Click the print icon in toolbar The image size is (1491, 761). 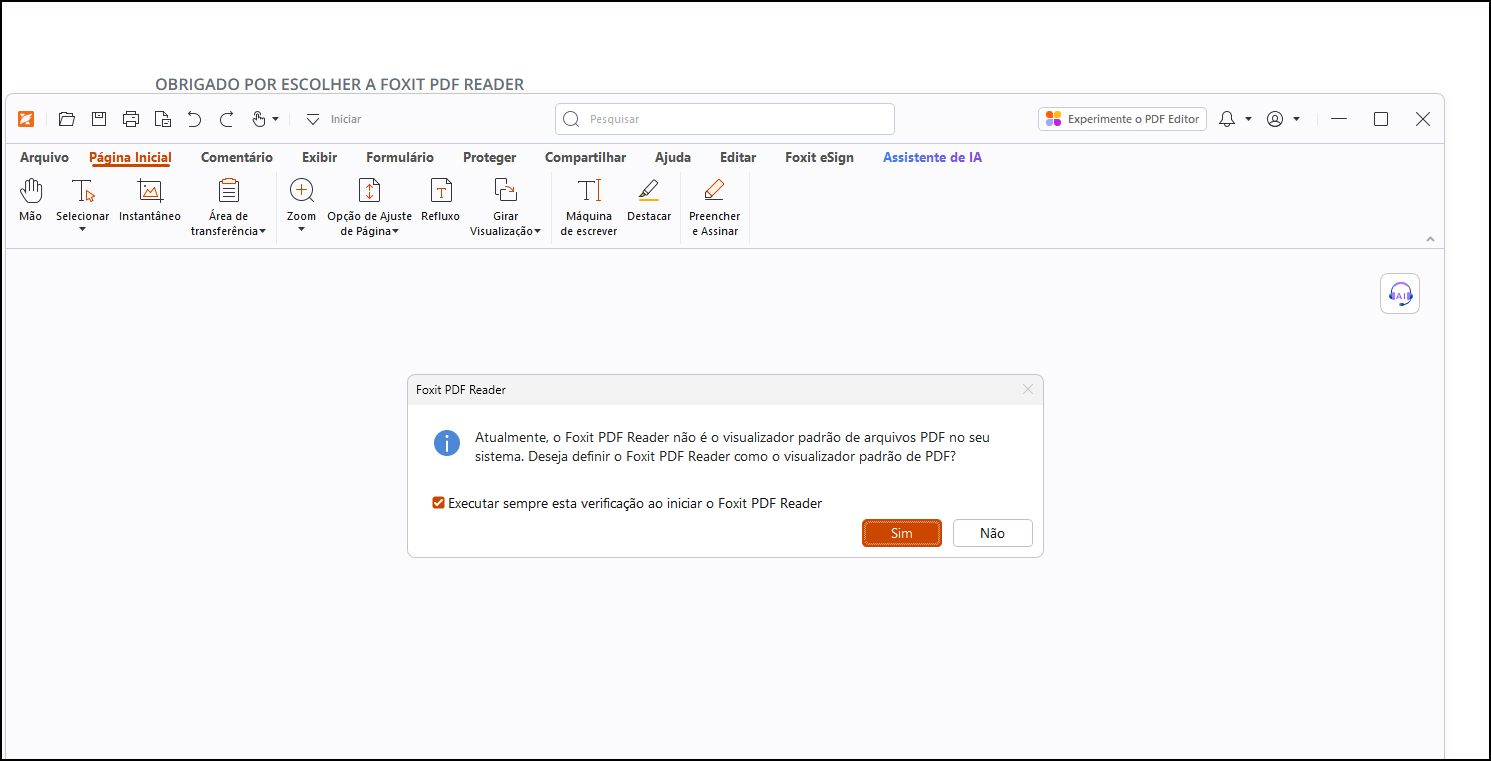[x=131, y=119]
